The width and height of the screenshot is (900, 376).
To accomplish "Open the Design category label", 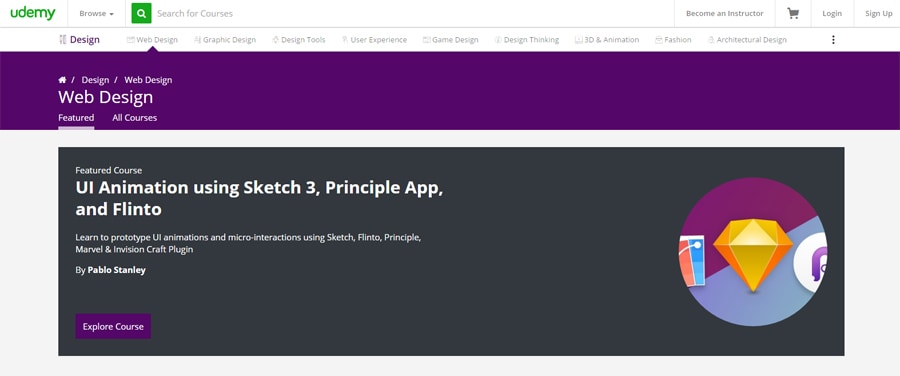I will pyautogui.click(x=85, y=40).
